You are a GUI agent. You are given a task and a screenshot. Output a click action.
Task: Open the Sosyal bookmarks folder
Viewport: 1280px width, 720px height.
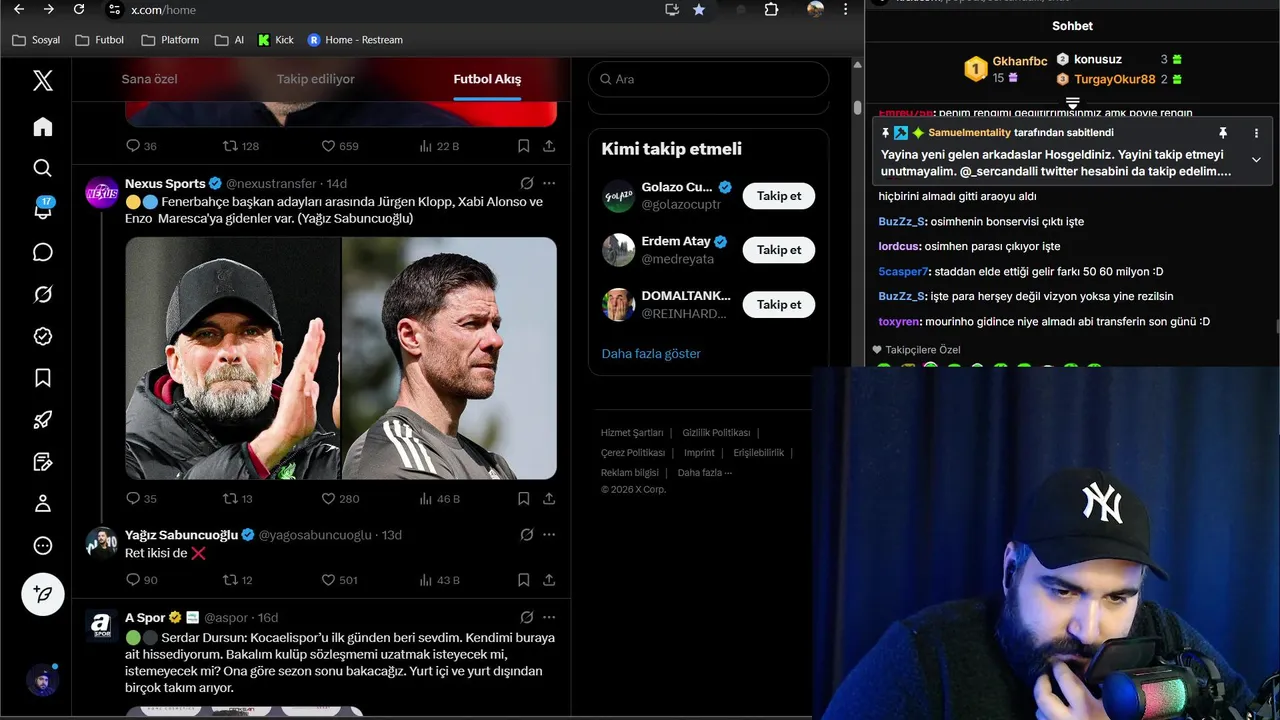click(36, 40)
